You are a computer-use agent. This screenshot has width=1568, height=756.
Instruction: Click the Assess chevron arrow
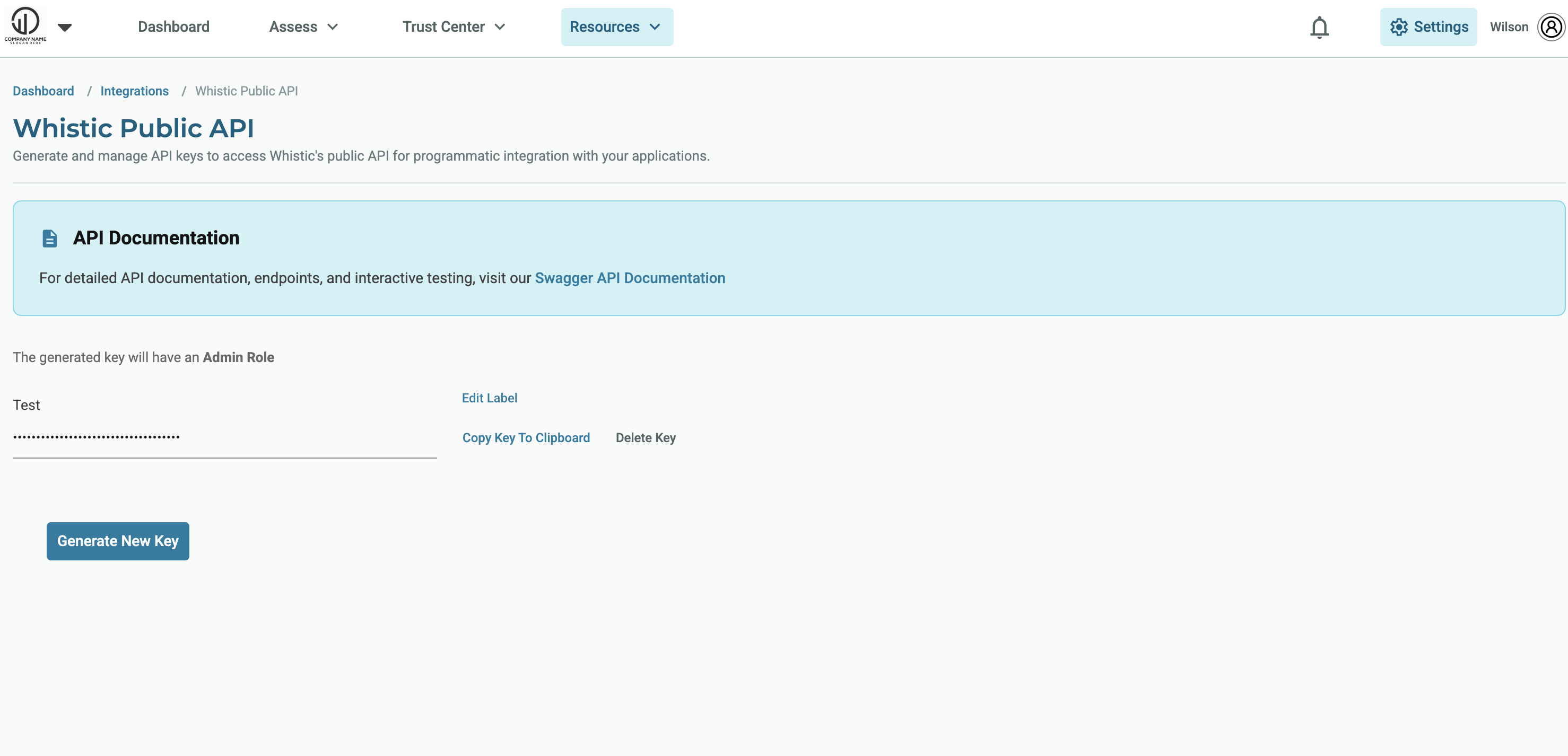coord(333,27)
